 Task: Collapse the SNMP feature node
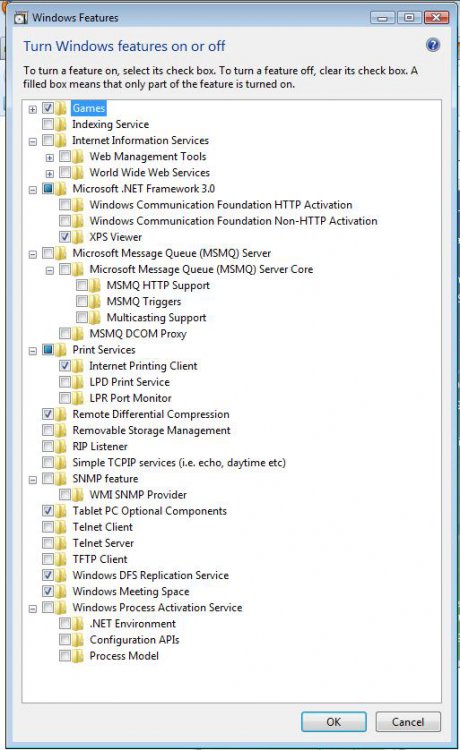(x=33, y=480)
